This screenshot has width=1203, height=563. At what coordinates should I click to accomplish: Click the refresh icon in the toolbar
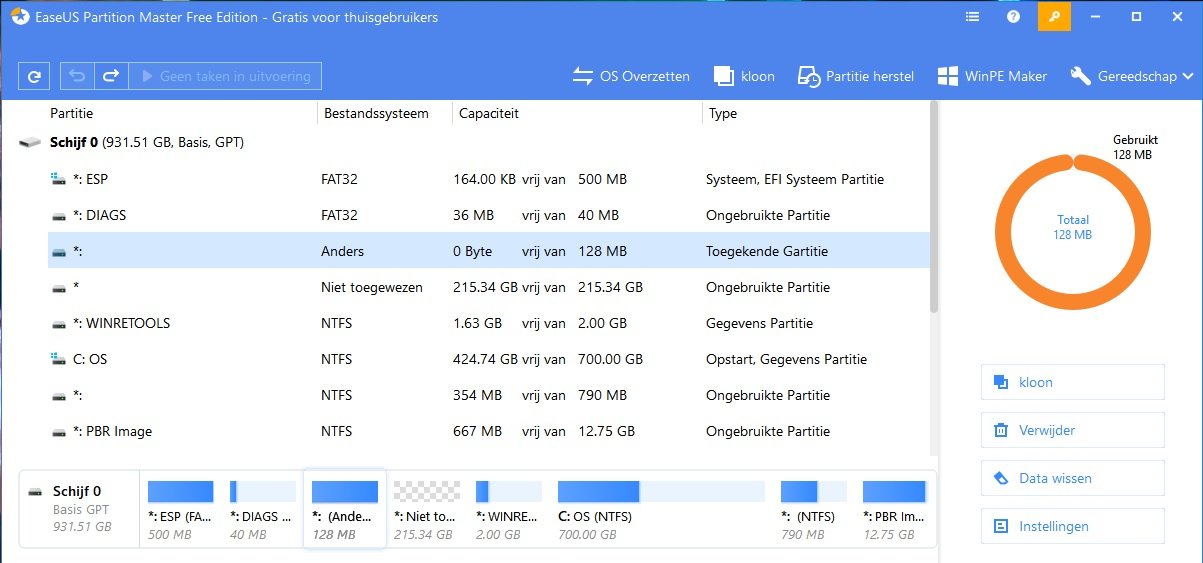(34, 76)
